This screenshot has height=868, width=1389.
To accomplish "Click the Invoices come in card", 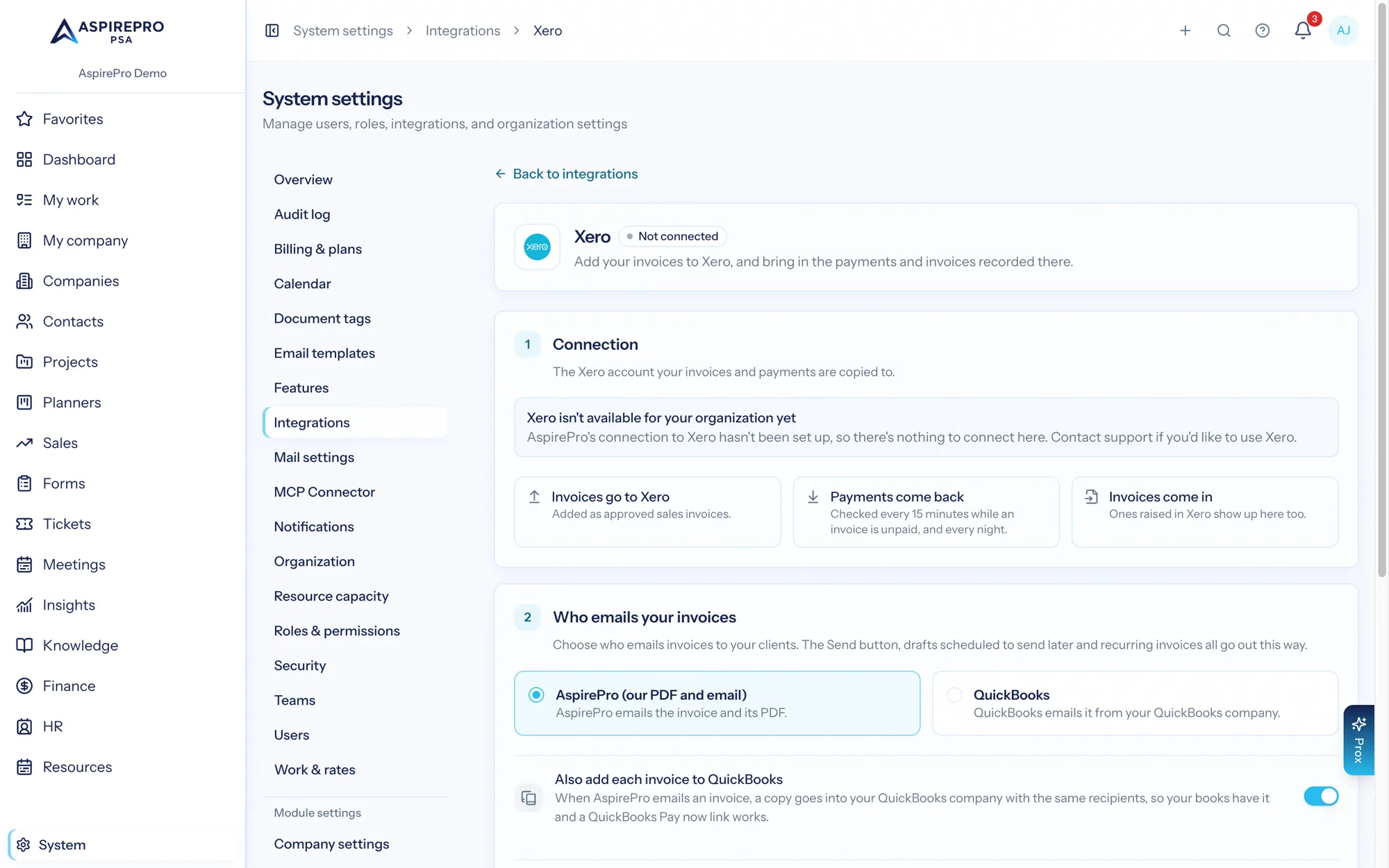I will point(1204,512).
